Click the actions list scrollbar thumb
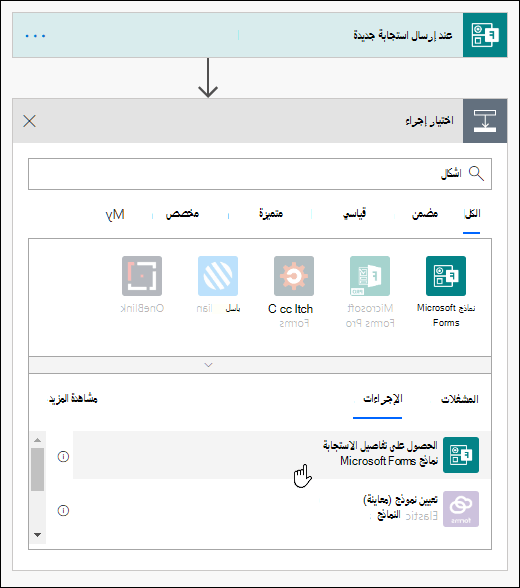Image resolution: width=520 pixels, height=588 pixels. tap(37, 469)
